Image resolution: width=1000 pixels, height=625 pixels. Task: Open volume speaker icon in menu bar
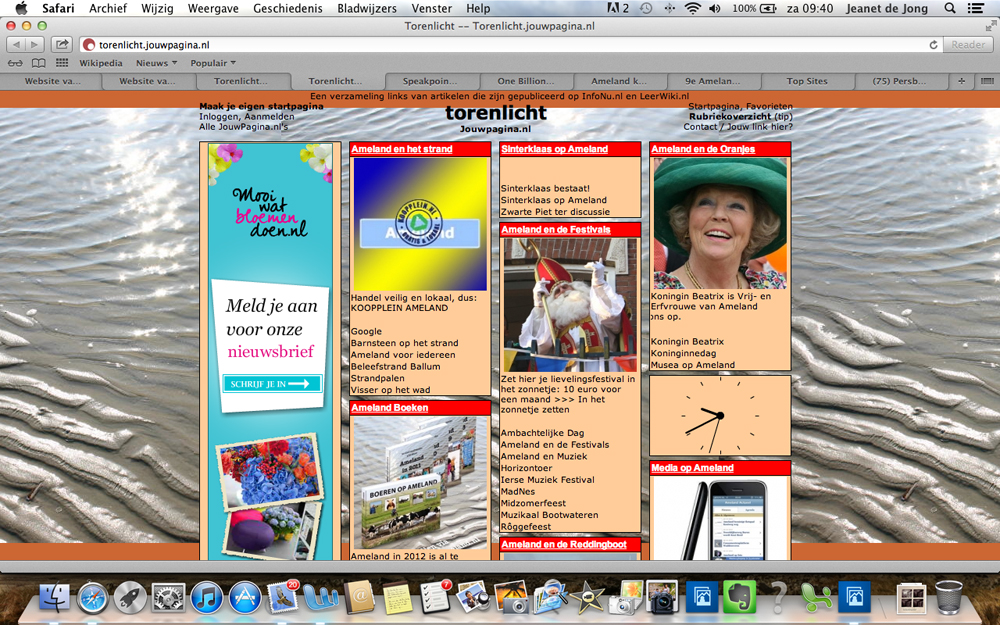[x=715, y=8]
